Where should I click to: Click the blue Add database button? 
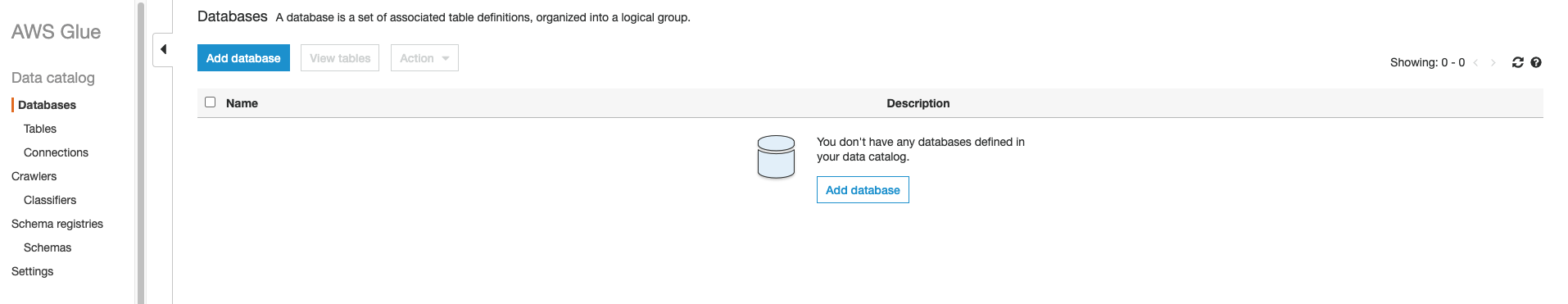(243, 58)
